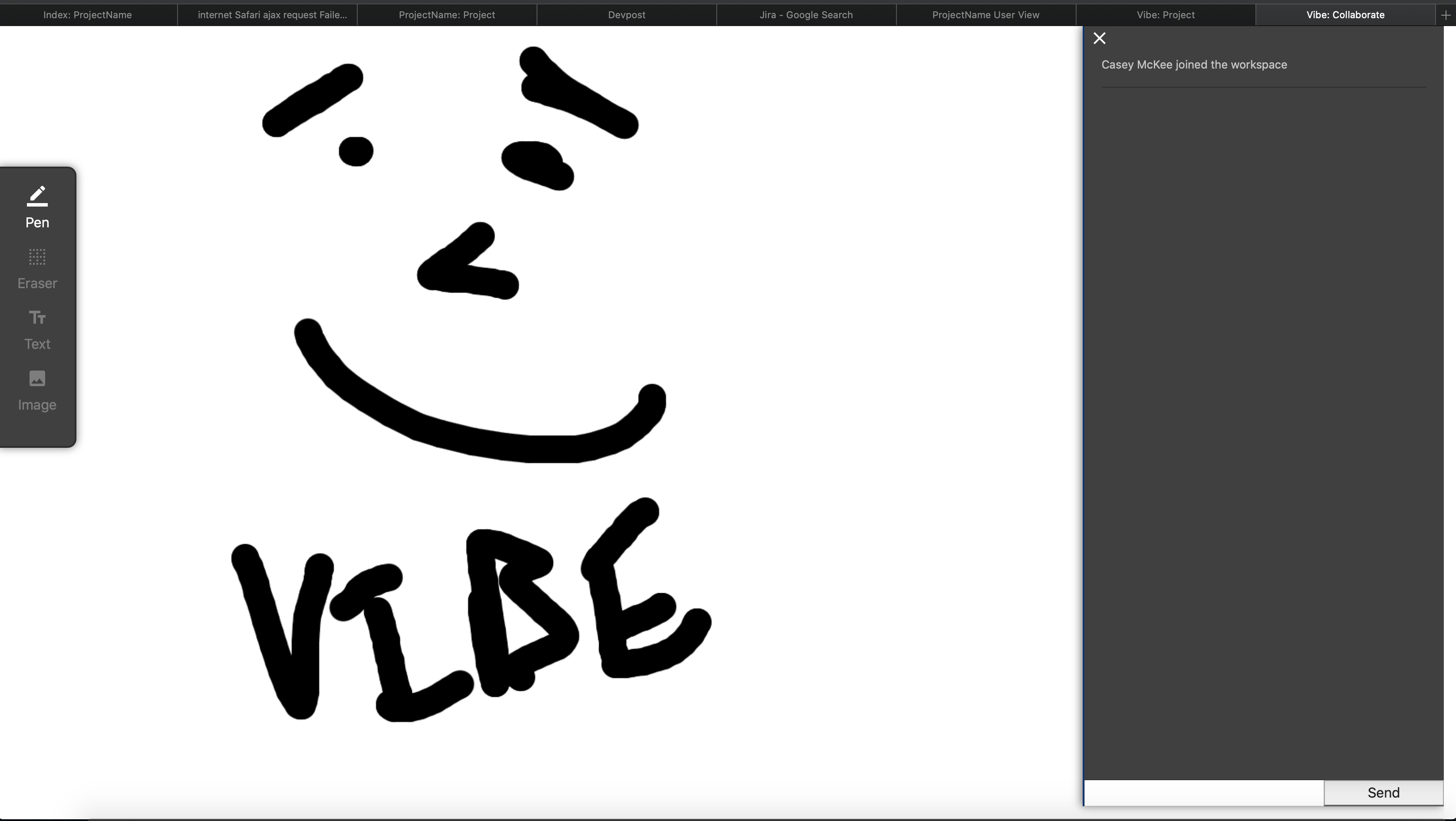Click the Casey McKee joined notification
The image size is (1456, 821).
[1193, 64]
